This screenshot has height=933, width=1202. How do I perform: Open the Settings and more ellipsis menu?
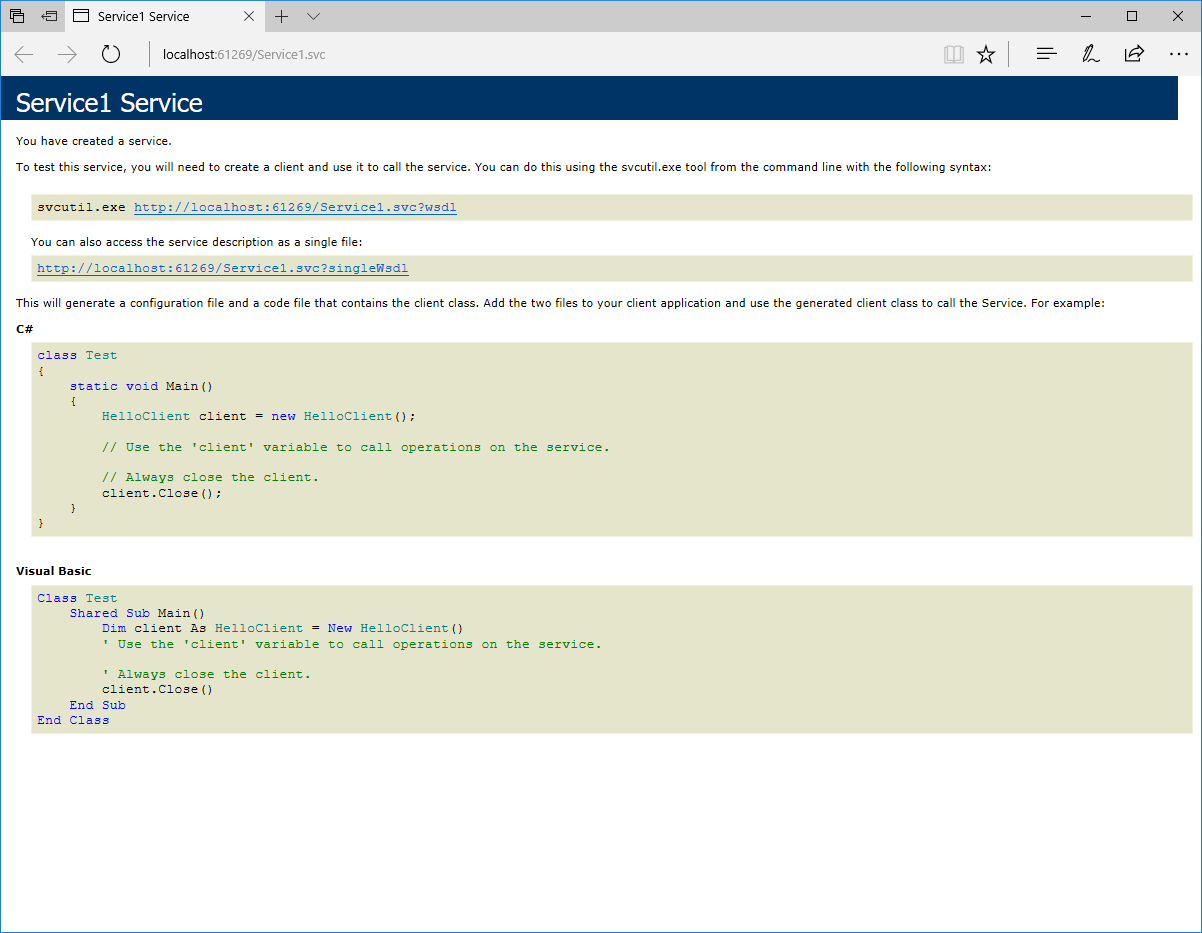1178,54
